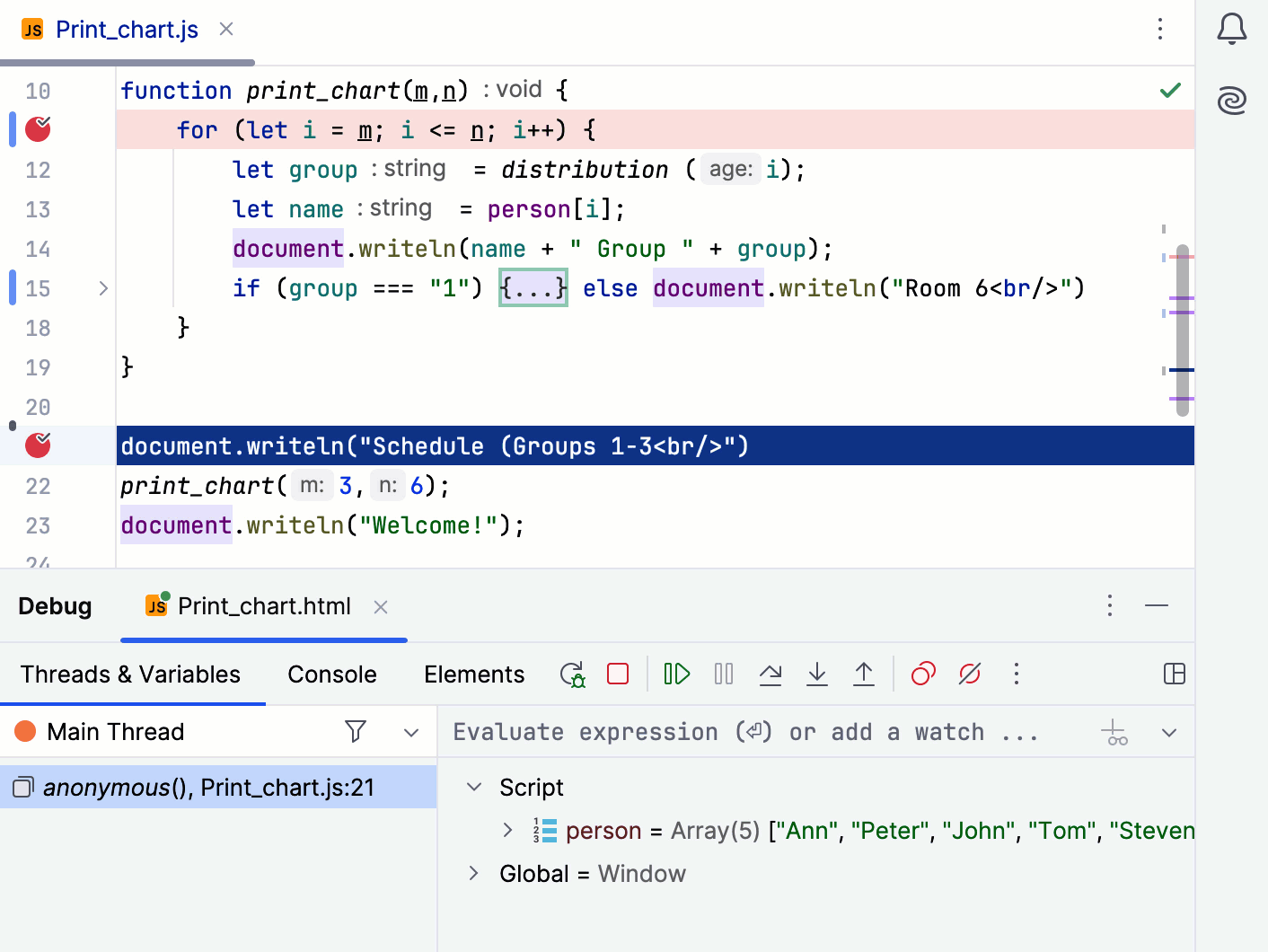Add a new watch expression
1268x952 pixels.
[1114, 732]
